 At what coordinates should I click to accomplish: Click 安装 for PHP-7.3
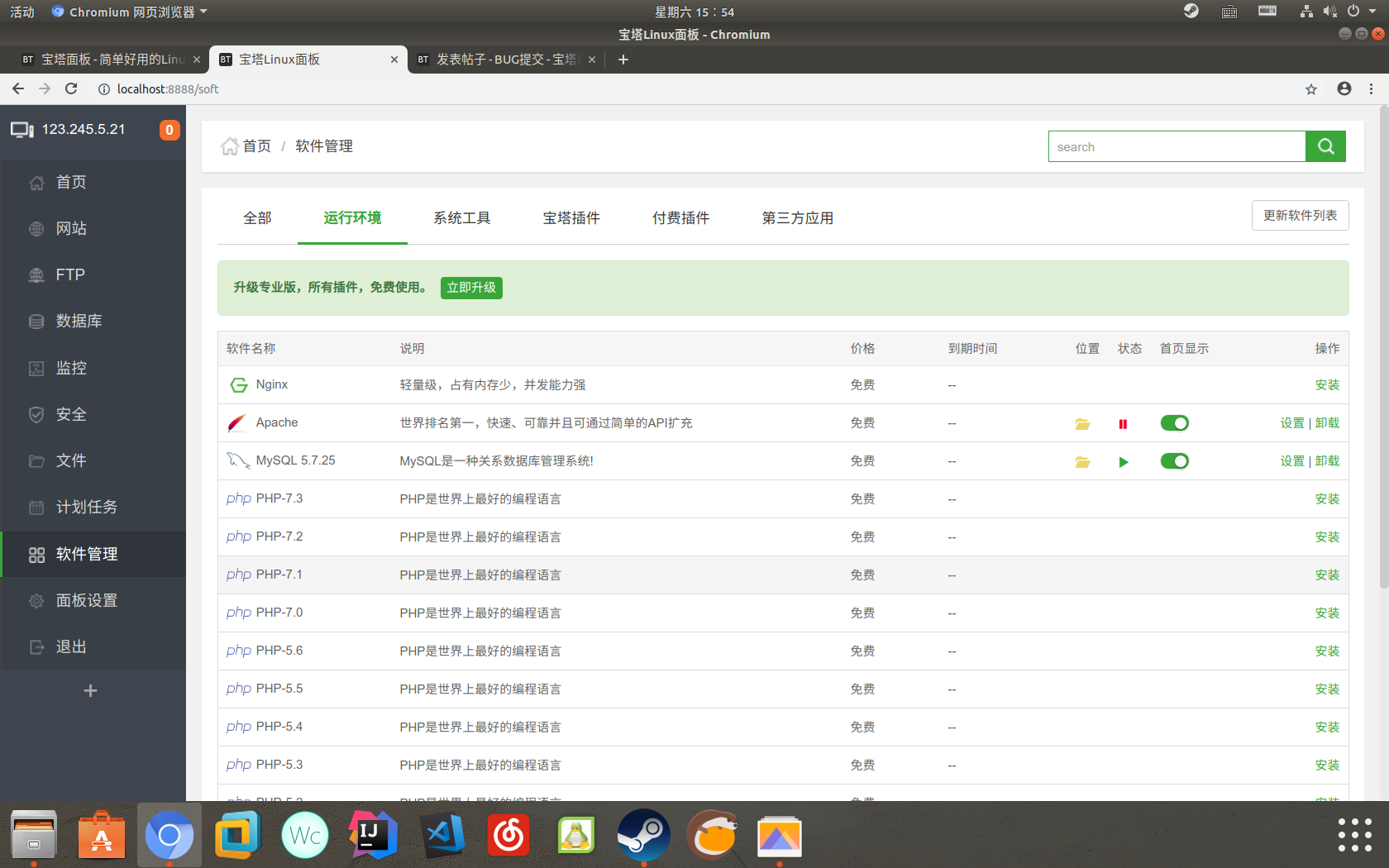tap(1327, 499)
